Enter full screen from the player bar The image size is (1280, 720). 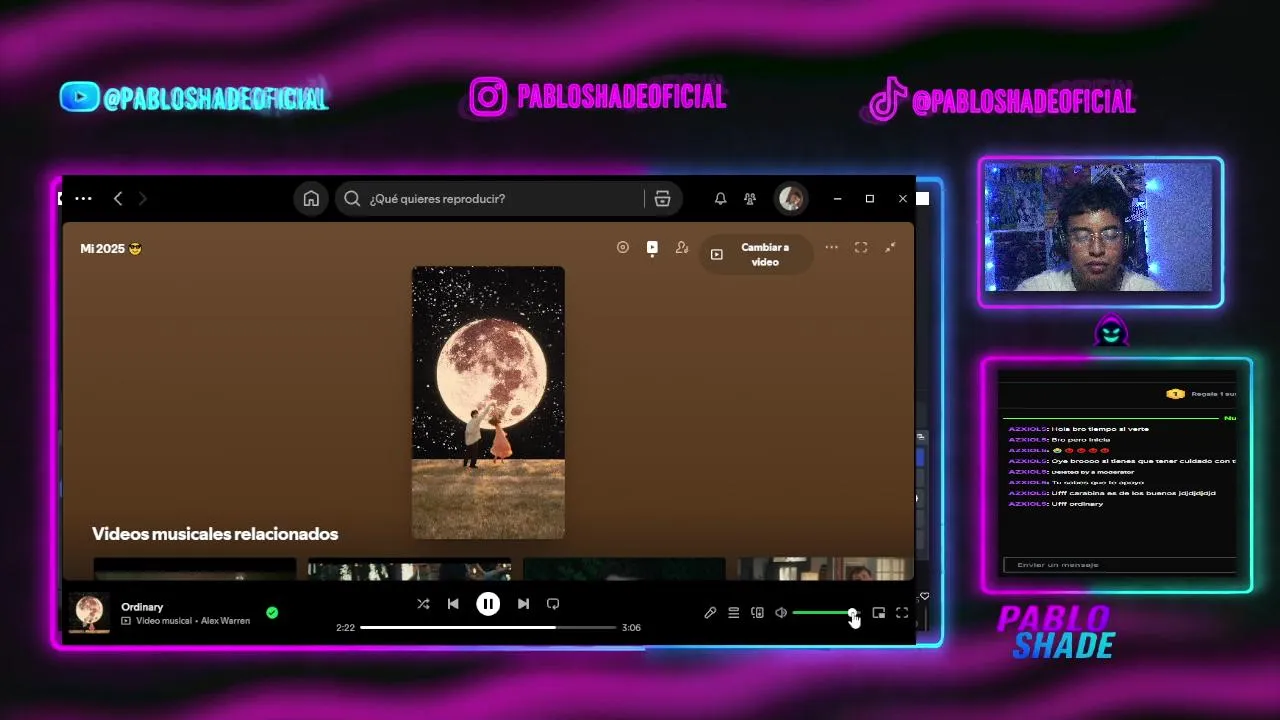[902, 613]
